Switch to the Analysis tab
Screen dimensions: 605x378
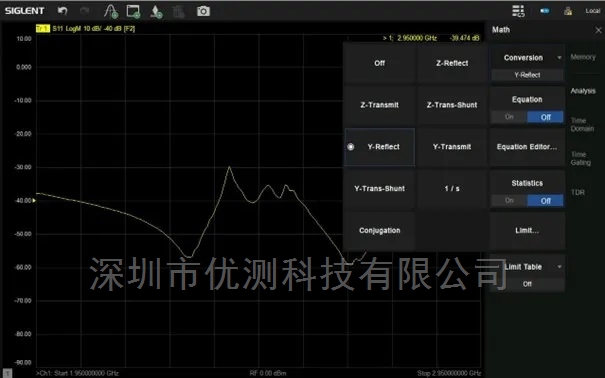pyautogui.click(x=583, y=91)
